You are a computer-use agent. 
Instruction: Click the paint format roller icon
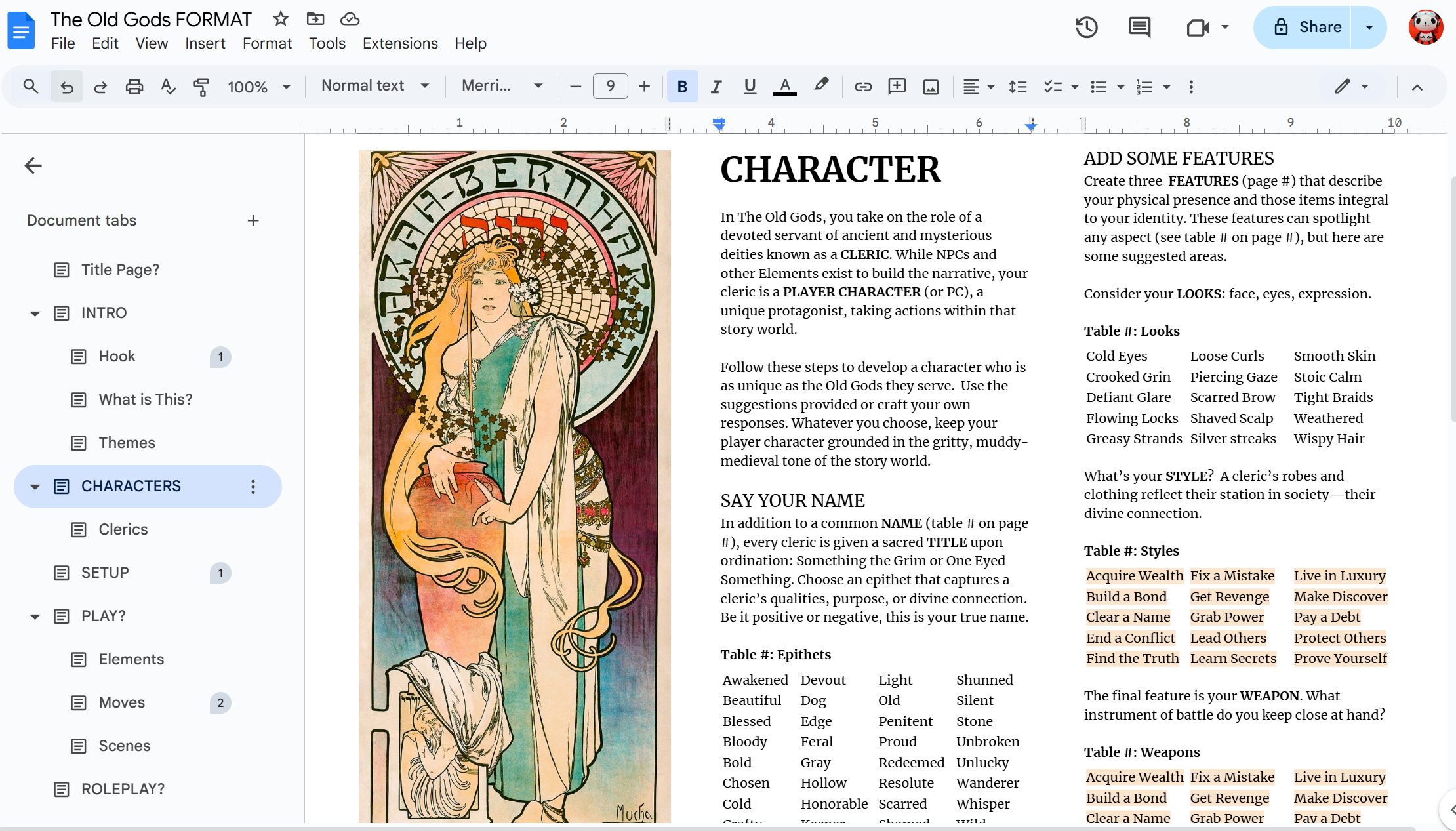click(201, 87)
